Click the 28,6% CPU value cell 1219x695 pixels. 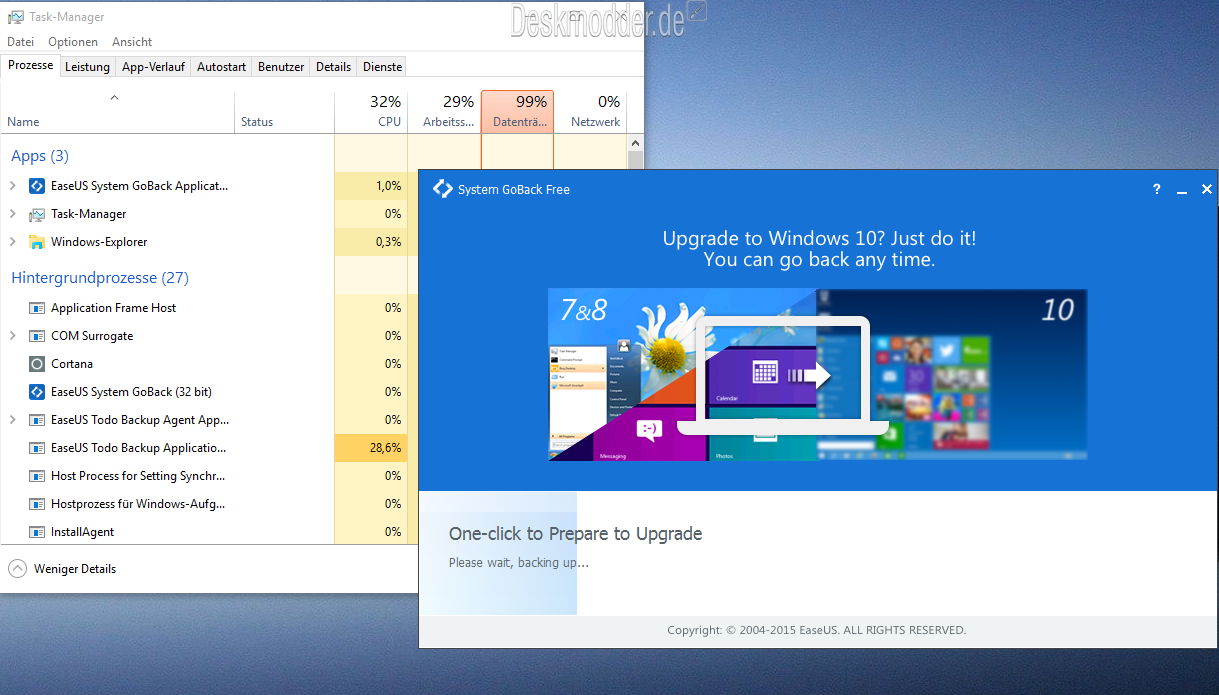pos(370,448)
